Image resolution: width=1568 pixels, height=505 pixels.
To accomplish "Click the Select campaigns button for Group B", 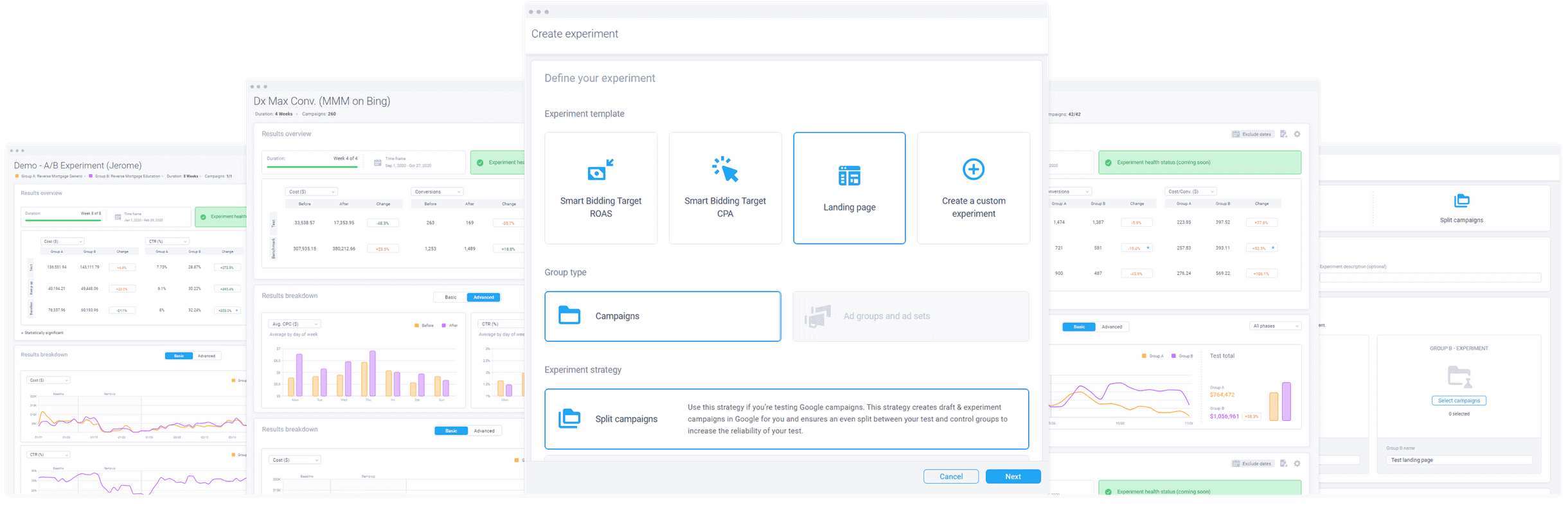I will coord(1459,401).
